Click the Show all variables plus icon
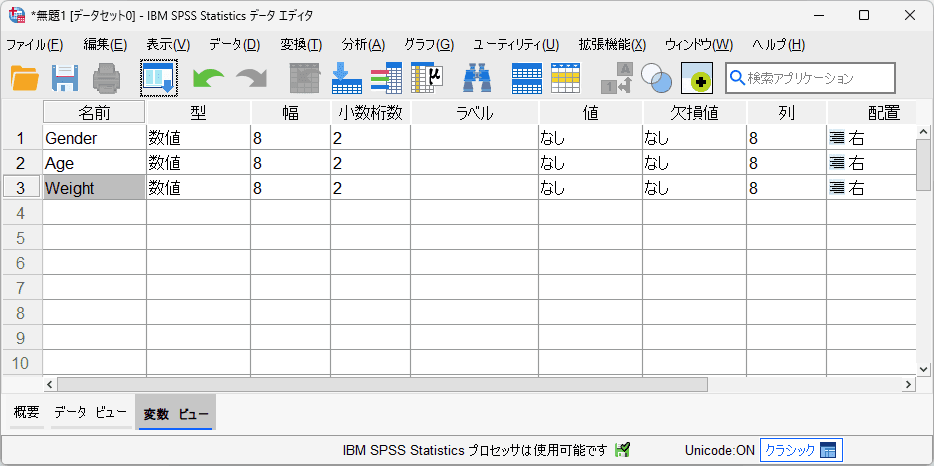Image resolution: width=934 pixels, height=466 pixels. (x=697, y=78)
